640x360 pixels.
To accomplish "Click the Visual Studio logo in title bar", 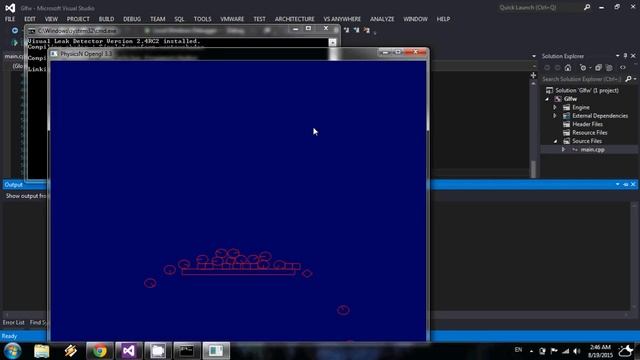I will click(x=10, y=8).
